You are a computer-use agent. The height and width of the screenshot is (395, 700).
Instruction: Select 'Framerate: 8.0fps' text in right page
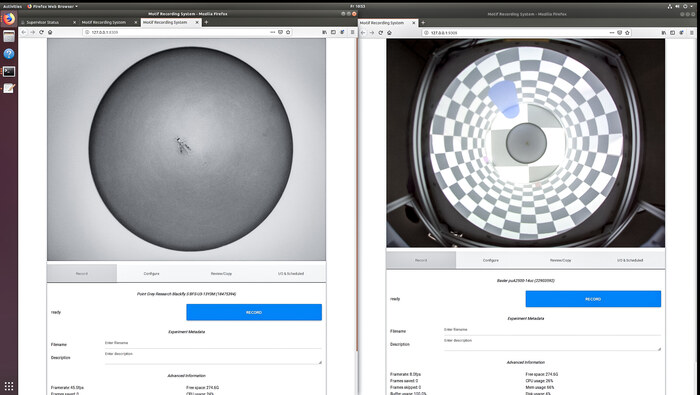405,374
